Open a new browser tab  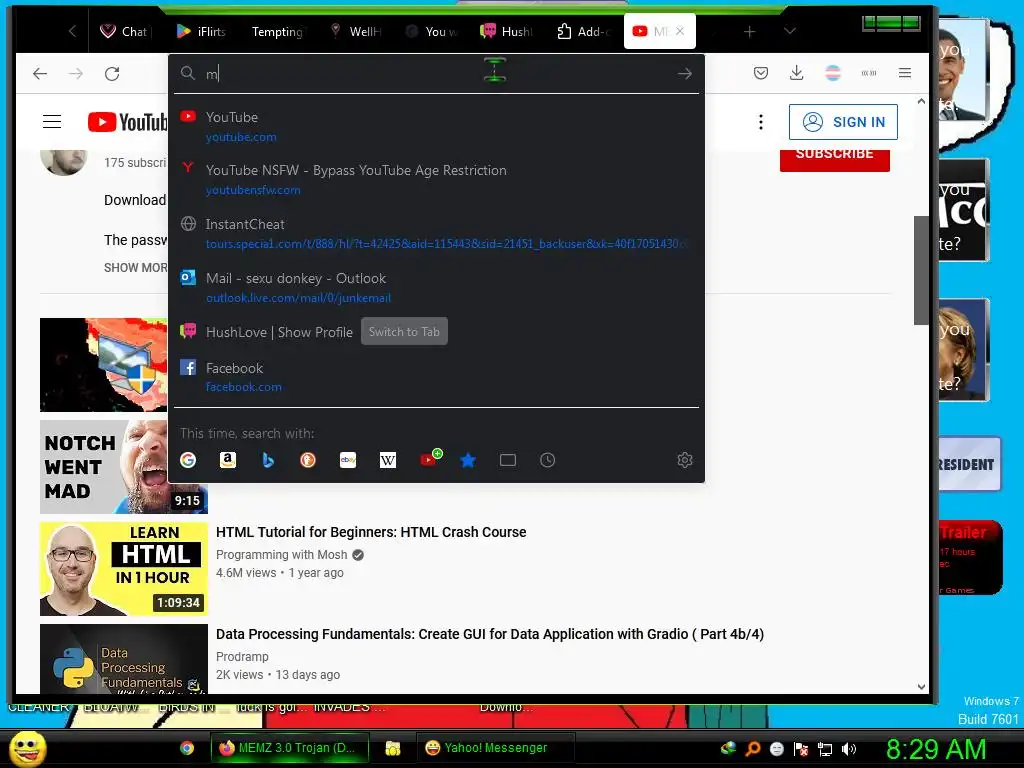(750, 31)
